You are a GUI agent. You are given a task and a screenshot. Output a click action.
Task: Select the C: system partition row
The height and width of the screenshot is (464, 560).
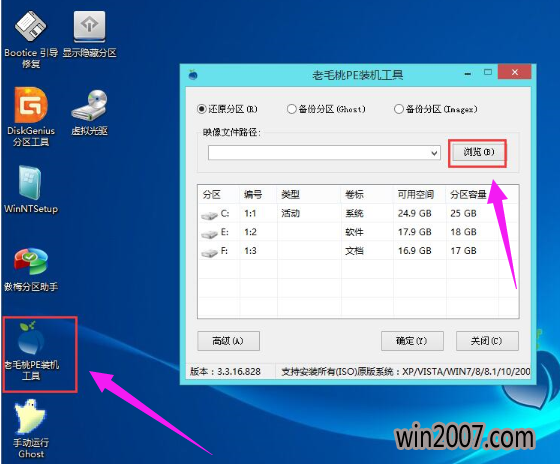tap(358, 214)
